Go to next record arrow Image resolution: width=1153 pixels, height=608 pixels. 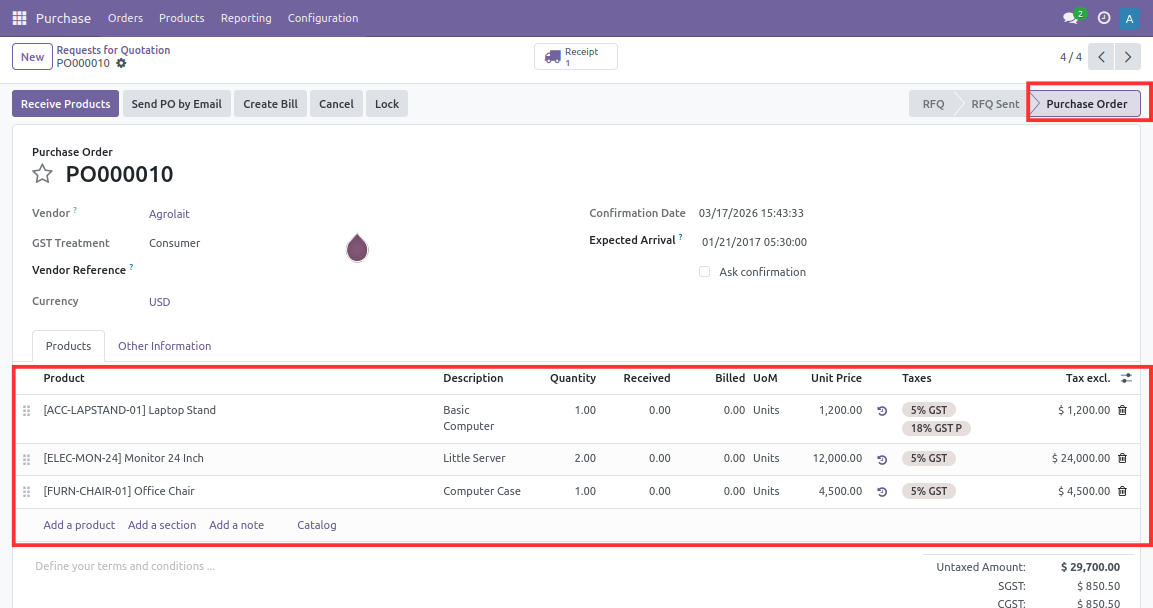point(1128,57)
